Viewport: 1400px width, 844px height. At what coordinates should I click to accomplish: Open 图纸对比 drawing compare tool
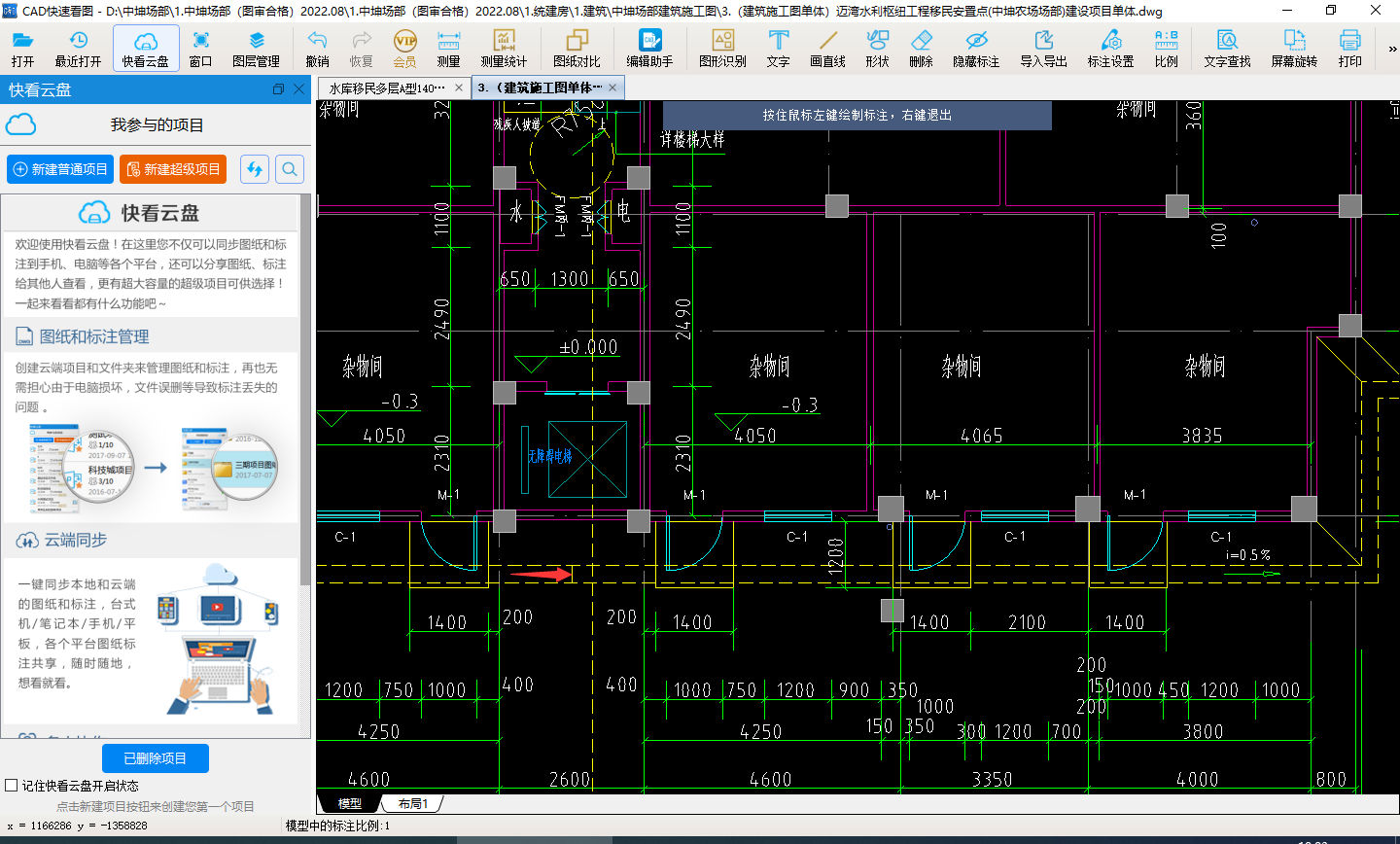point(577,48)
